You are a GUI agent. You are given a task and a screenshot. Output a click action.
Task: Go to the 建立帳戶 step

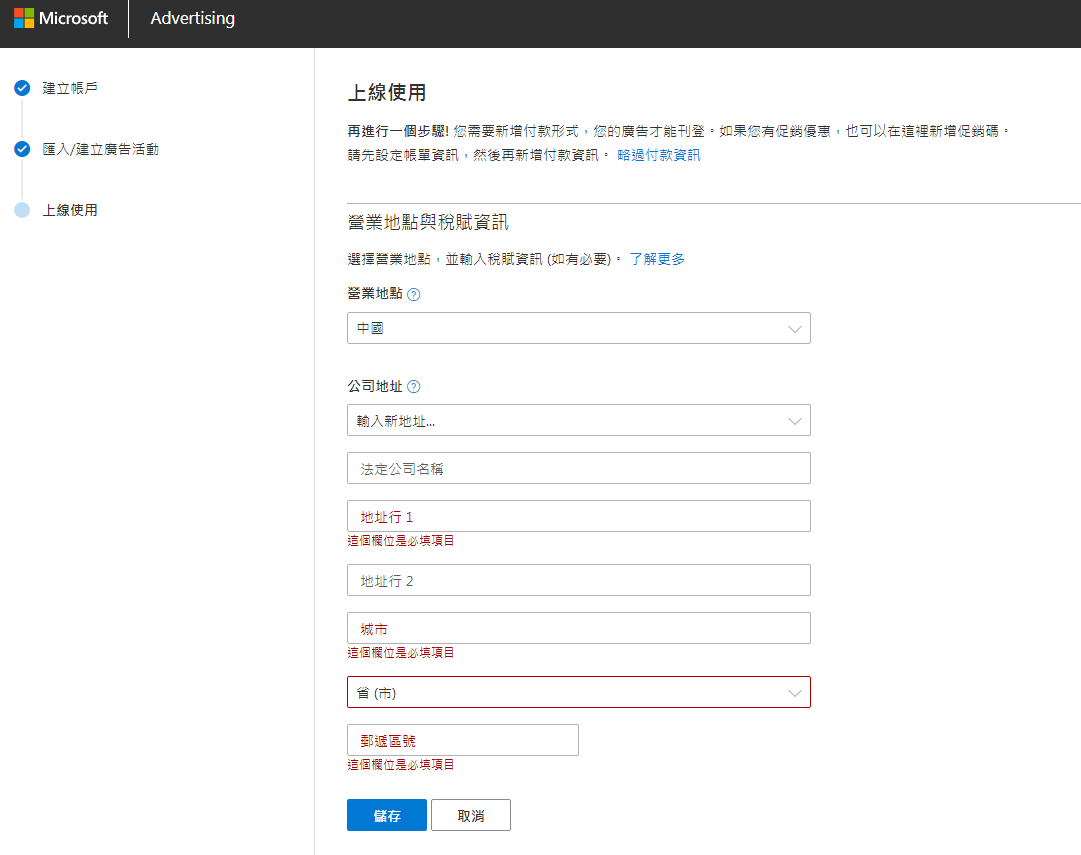pos(70,88)
